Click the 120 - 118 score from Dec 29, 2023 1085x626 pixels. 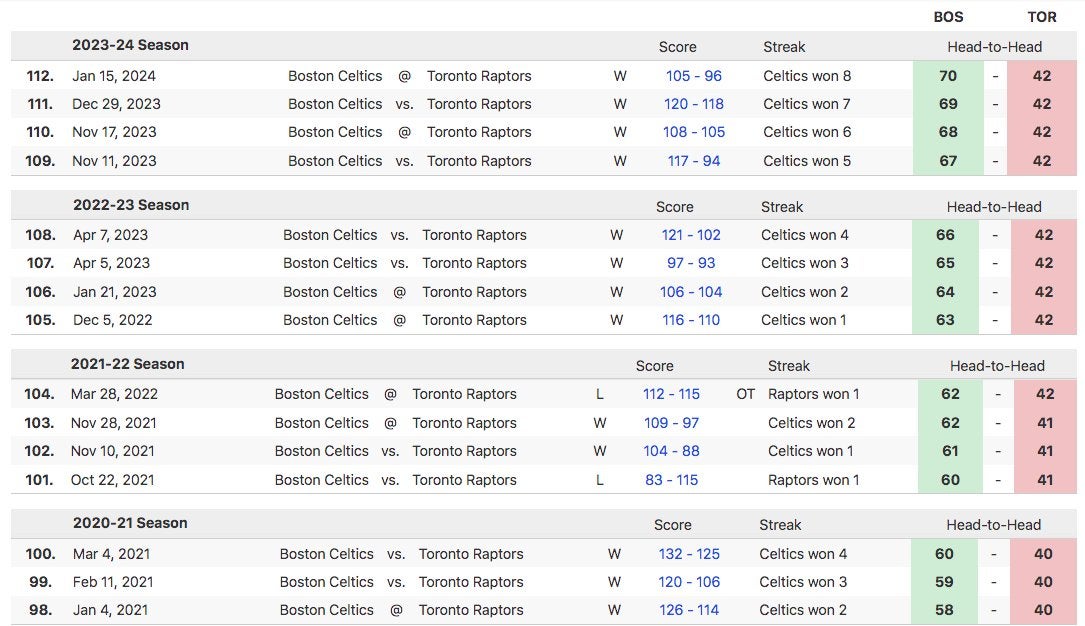click(693, 104)
